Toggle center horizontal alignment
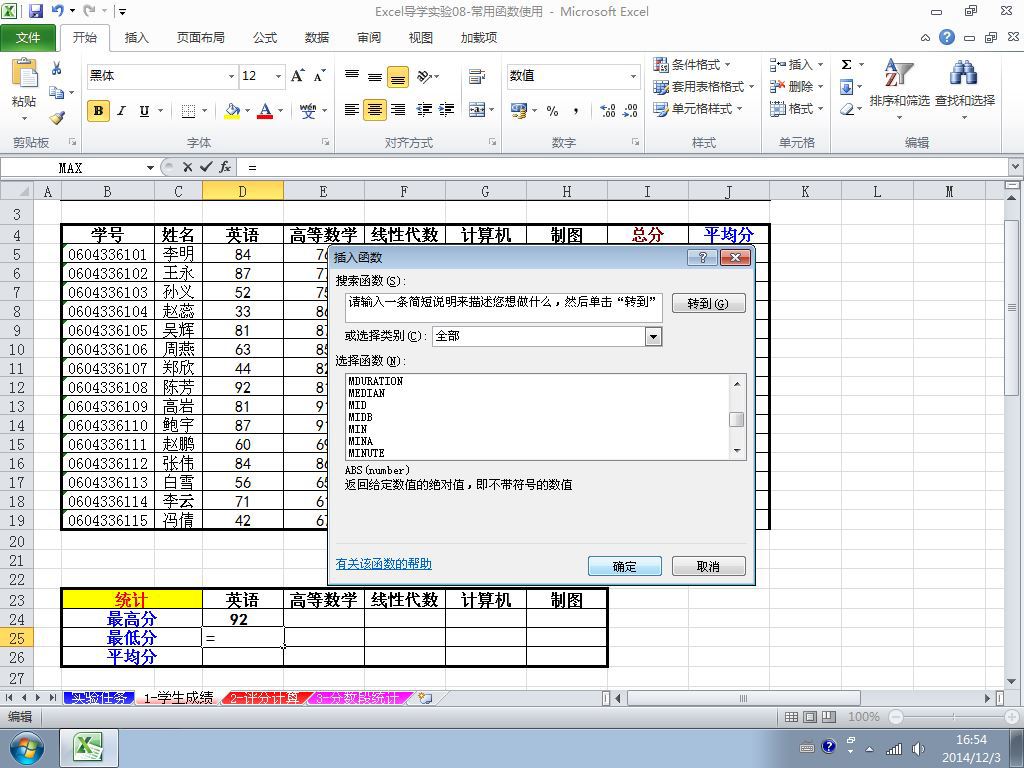The image size is (1024, 768). (x=375, y=110)
